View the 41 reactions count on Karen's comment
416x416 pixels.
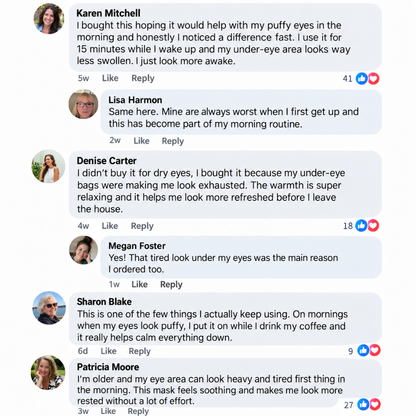pos(348,79)
